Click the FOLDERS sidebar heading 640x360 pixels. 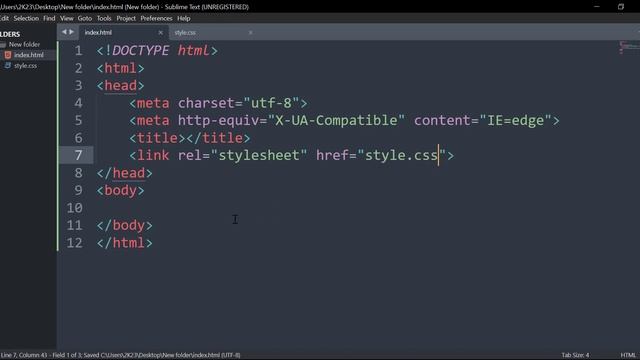[x=10, y=34]
